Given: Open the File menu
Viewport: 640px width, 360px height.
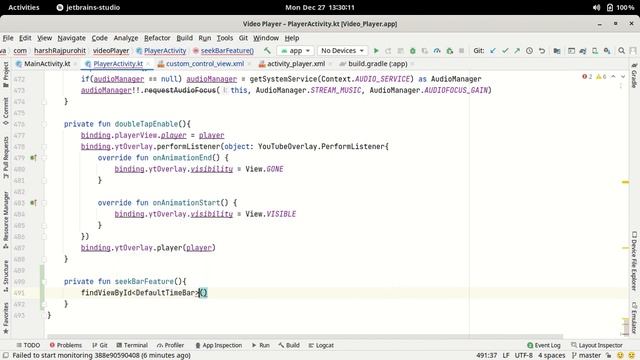Looking at the screenshot, I should pyautogui.click(x=8, y=38).
